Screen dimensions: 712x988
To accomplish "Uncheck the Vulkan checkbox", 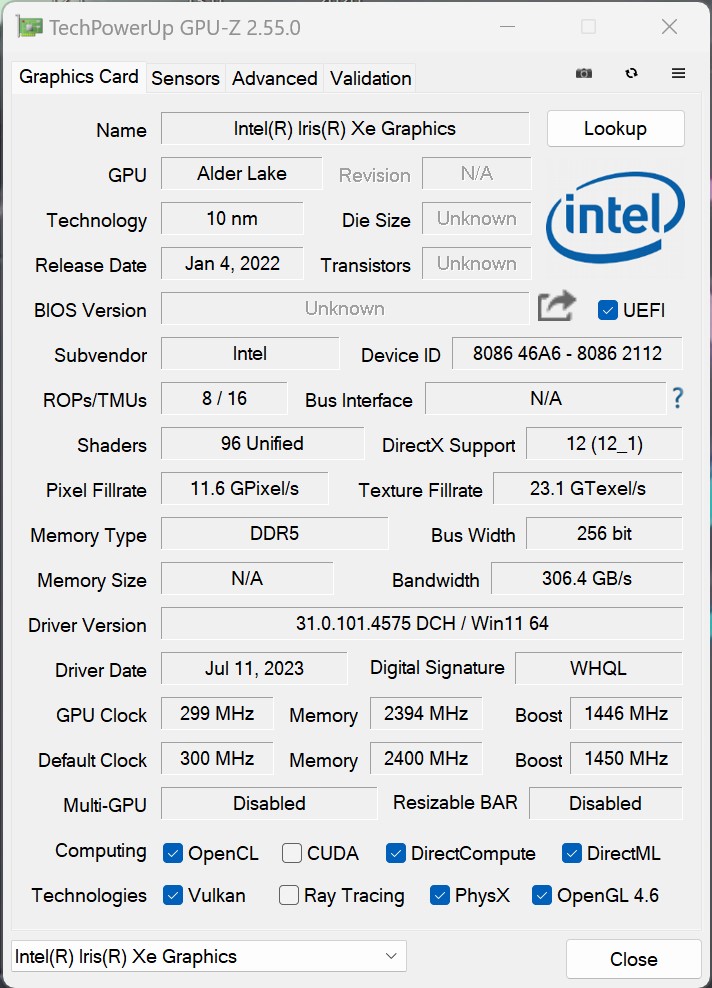I will click(x=173, y=895).
